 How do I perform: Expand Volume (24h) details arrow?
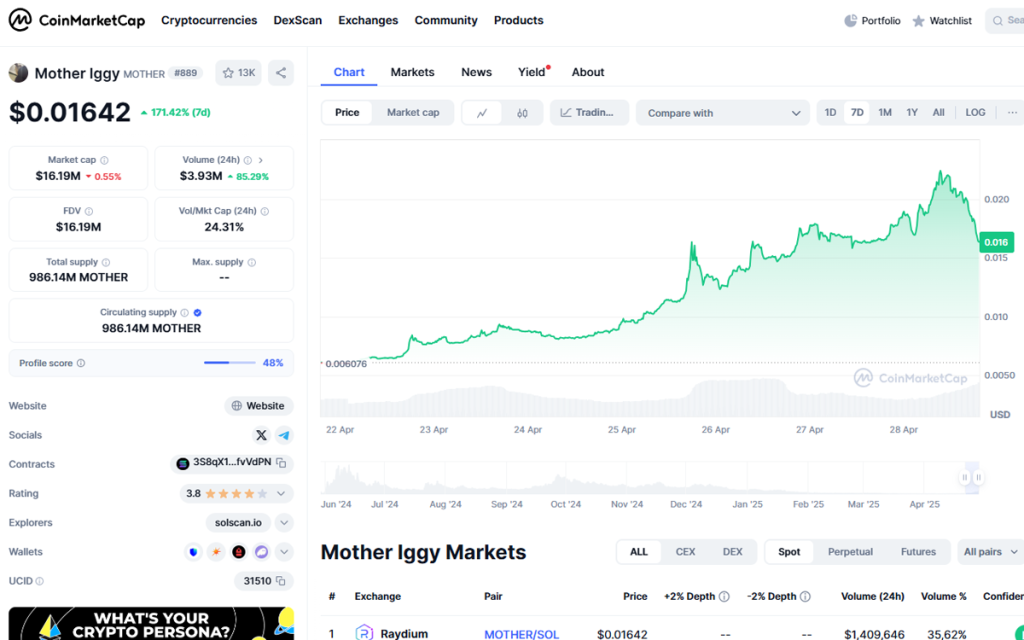[261, 160]
